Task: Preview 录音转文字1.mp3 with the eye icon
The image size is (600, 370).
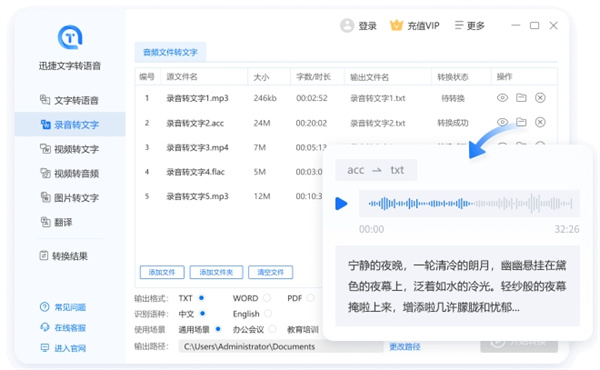Action: pos(502,98)
